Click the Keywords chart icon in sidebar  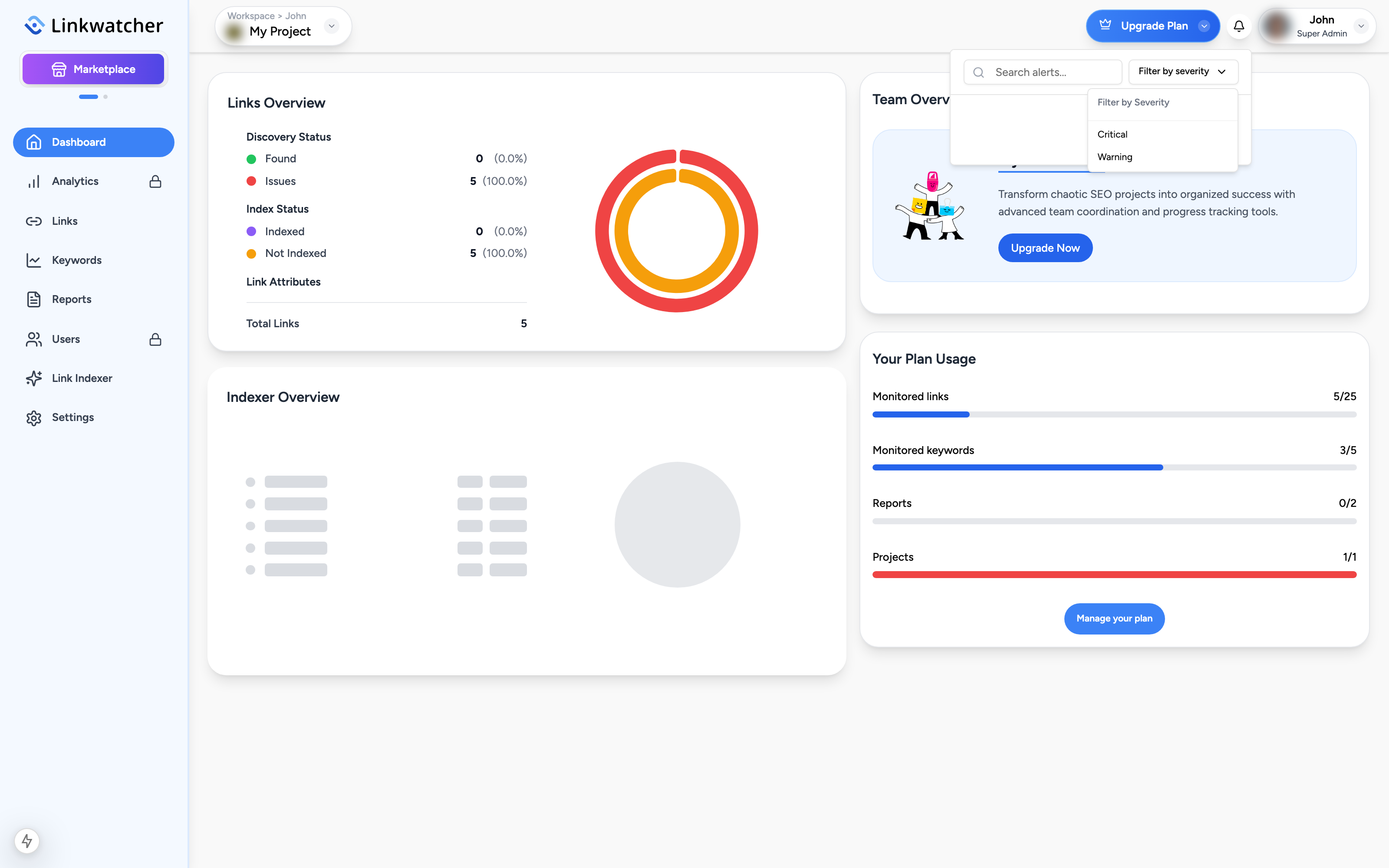(x=34, y=260)
